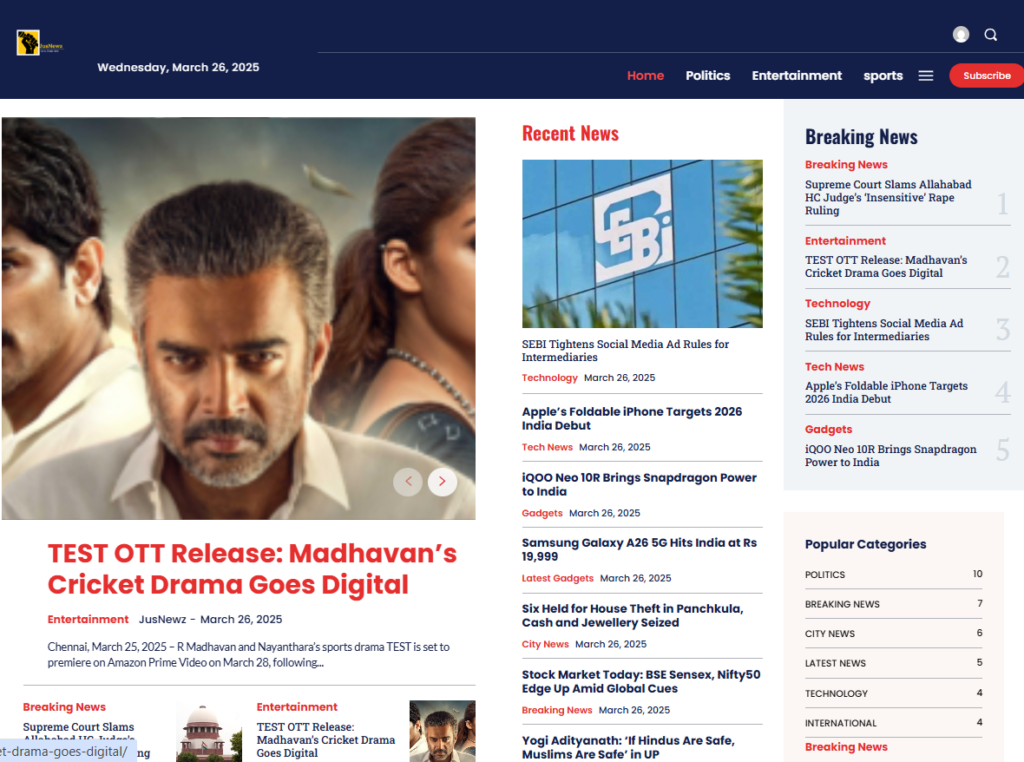Select Gadgets tag in Recent News
This screenshot has width=1024, height=762.
coord(541,513)
